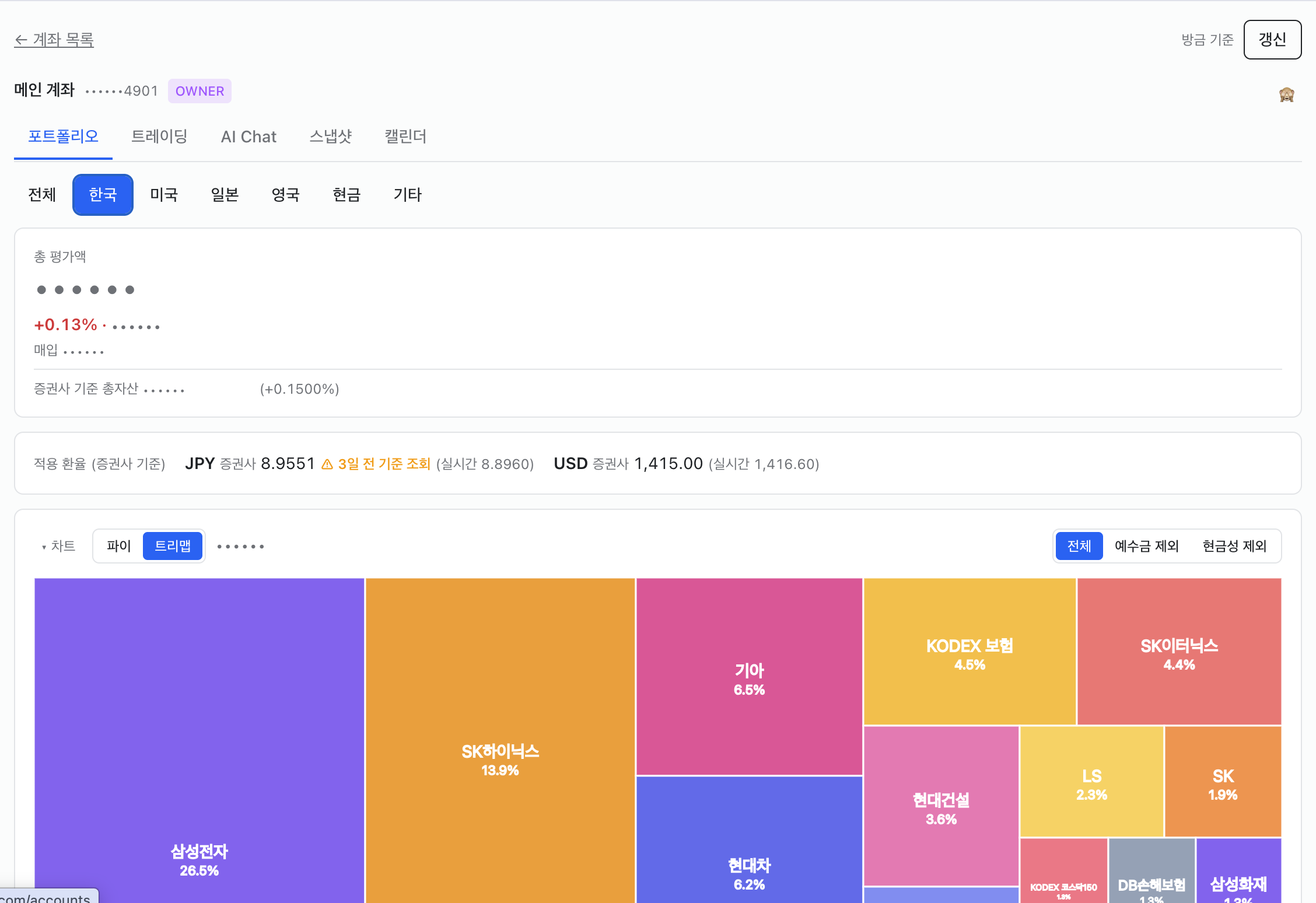The width and height of the screenshot is (1316, 903).
Task: Switch chart to 트리맵 view
Action: pyautogui.click(x=173, y=546)
